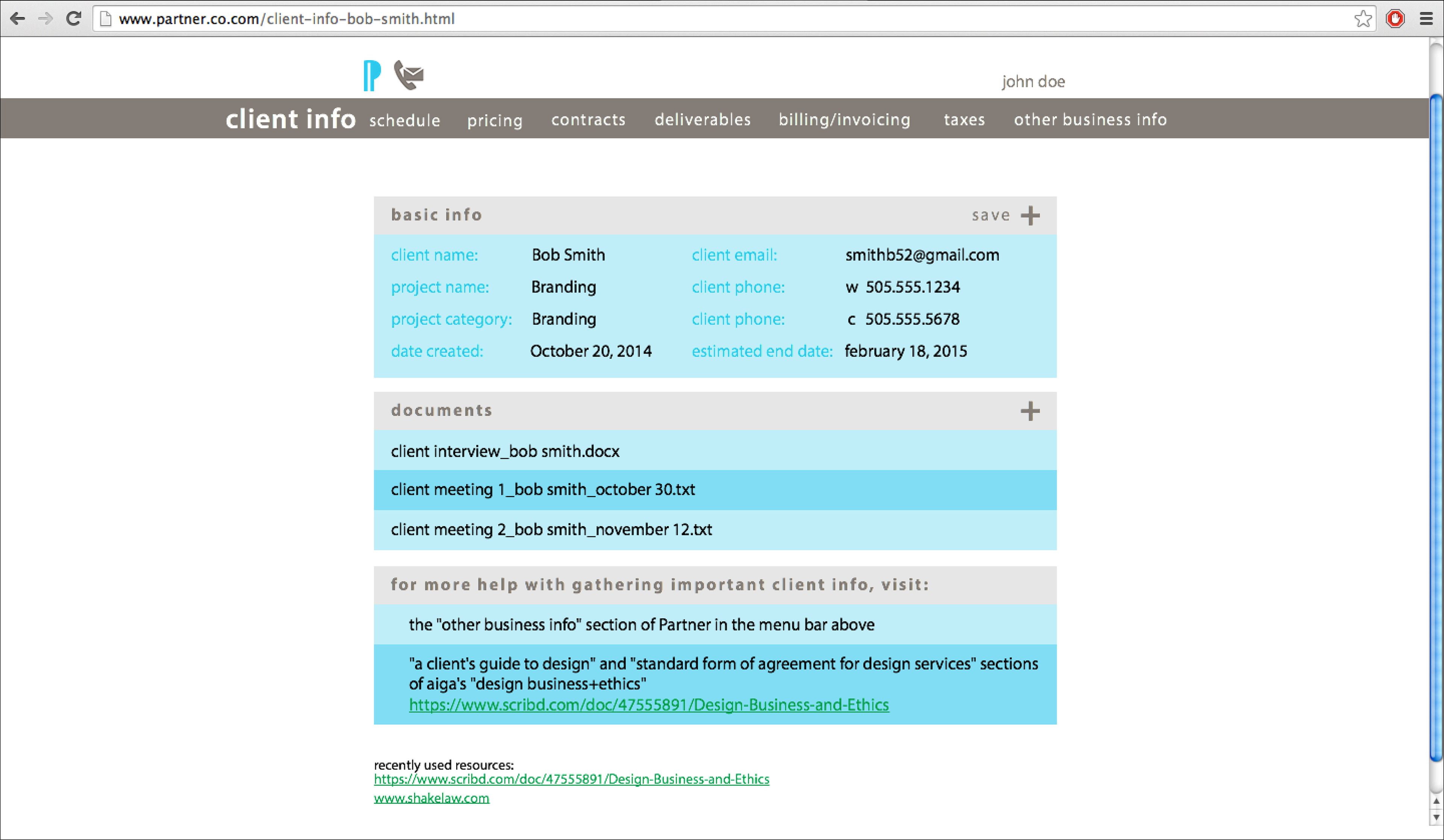Click the blue Partner P logo
The height and width of the screenshot is (840, 1444).
coord(372,75)
